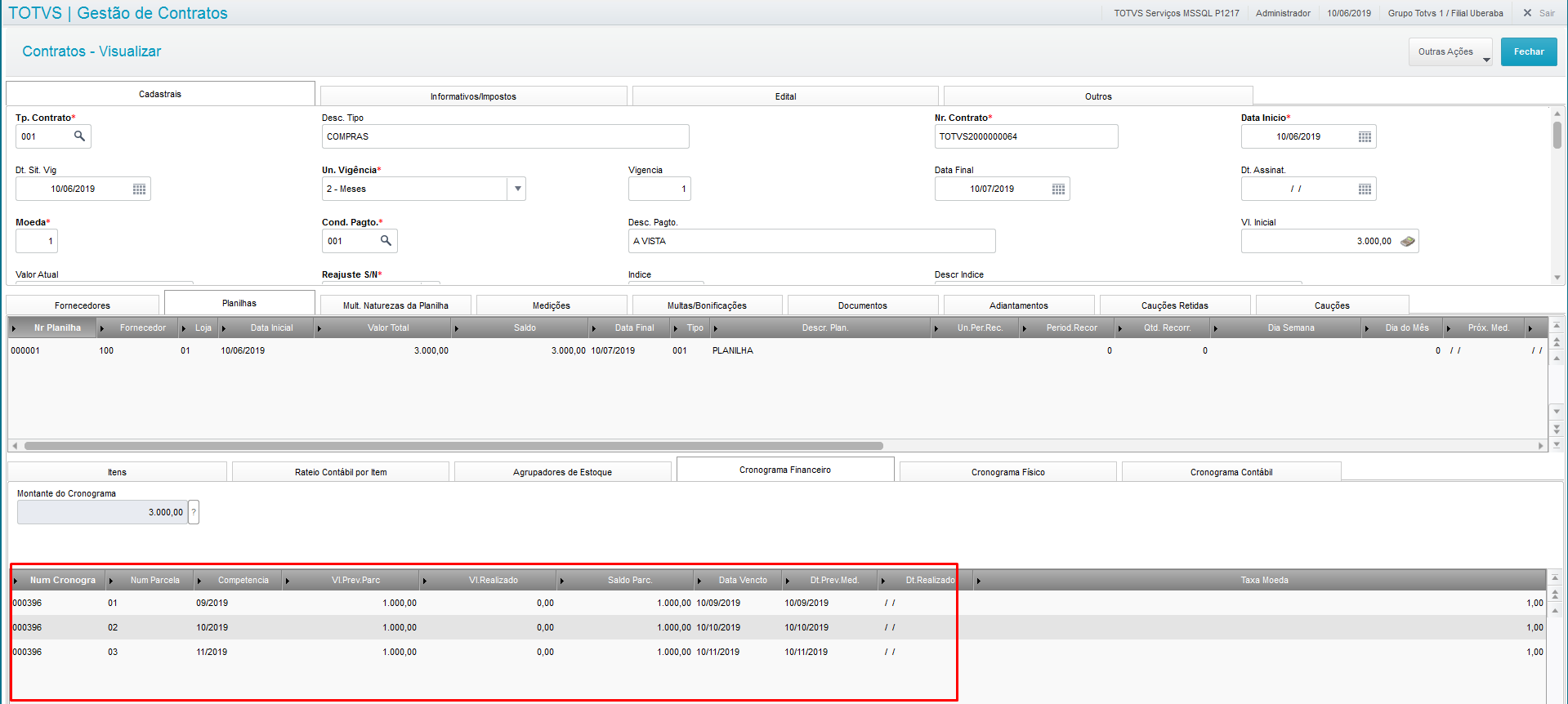Open the Cronograma Contábil tab

pos(1231,472)
